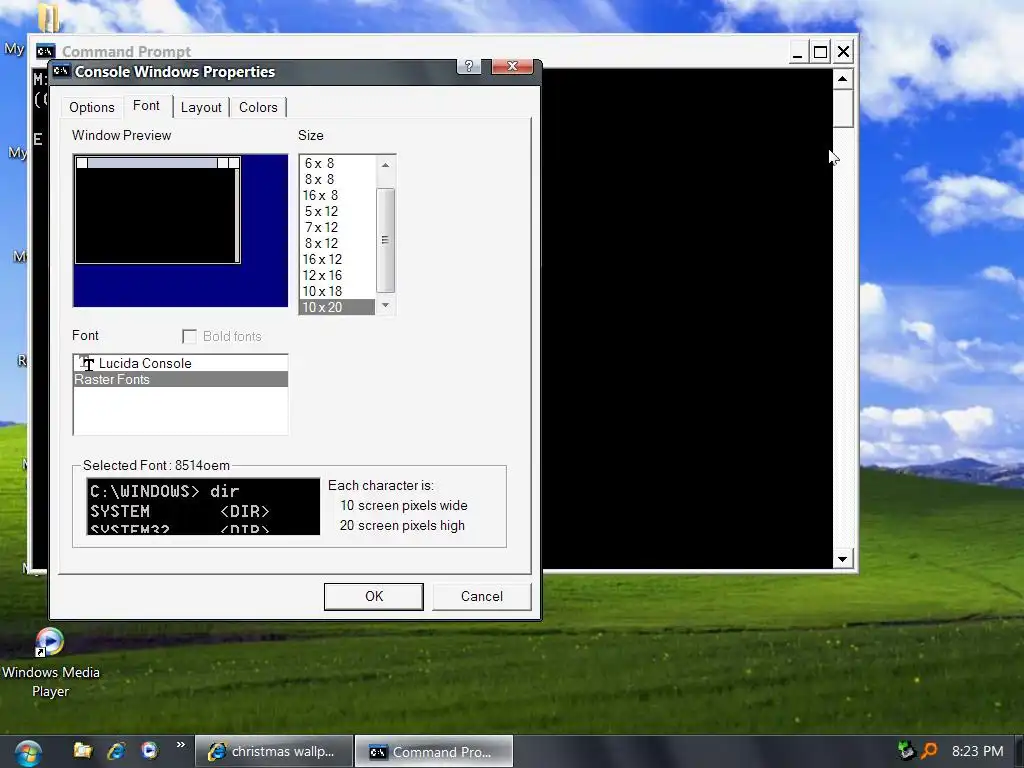Open the folder icon in Quick Launch
The image size is (1024, 768).
coord(82,751)
